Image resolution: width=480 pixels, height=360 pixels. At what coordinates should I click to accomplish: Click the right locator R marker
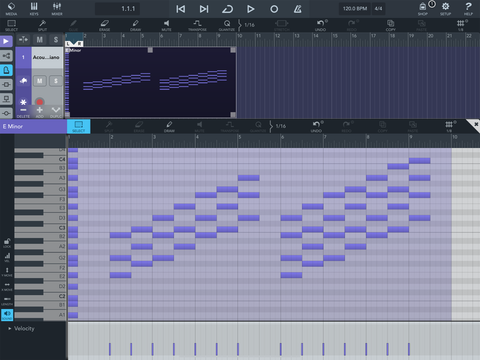[79, 43]
